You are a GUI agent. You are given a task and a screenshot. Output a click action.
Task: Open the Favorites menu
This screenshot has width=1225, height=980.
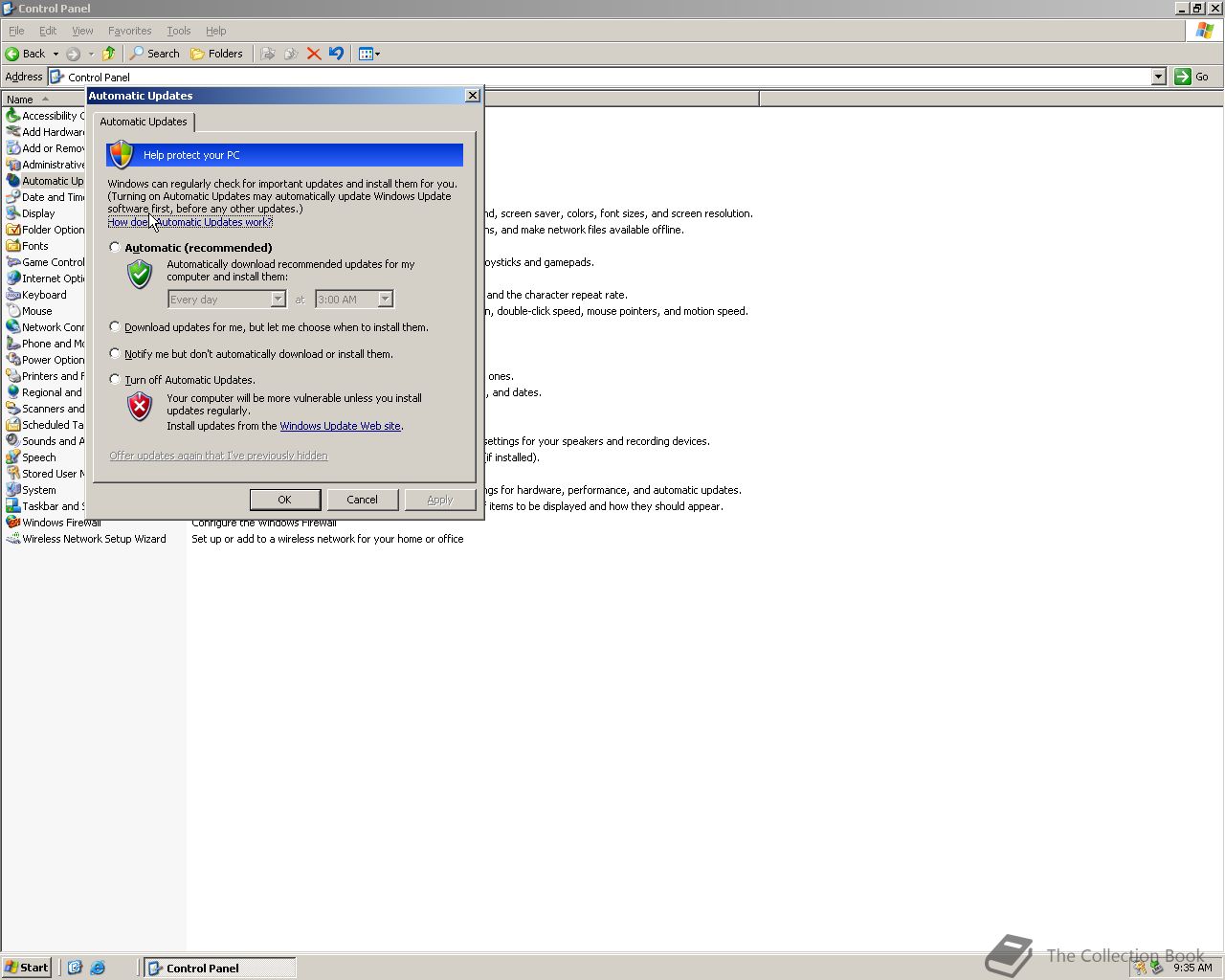[129, 31]
